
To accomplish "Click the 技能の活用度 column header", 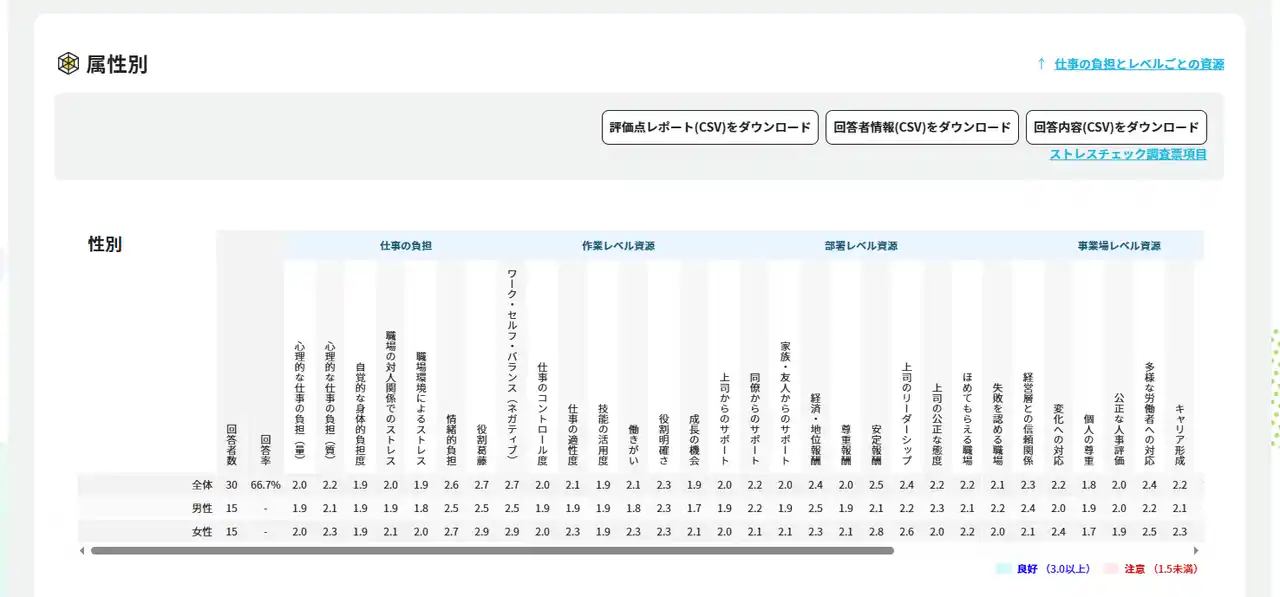I will (x=603, y=434).
